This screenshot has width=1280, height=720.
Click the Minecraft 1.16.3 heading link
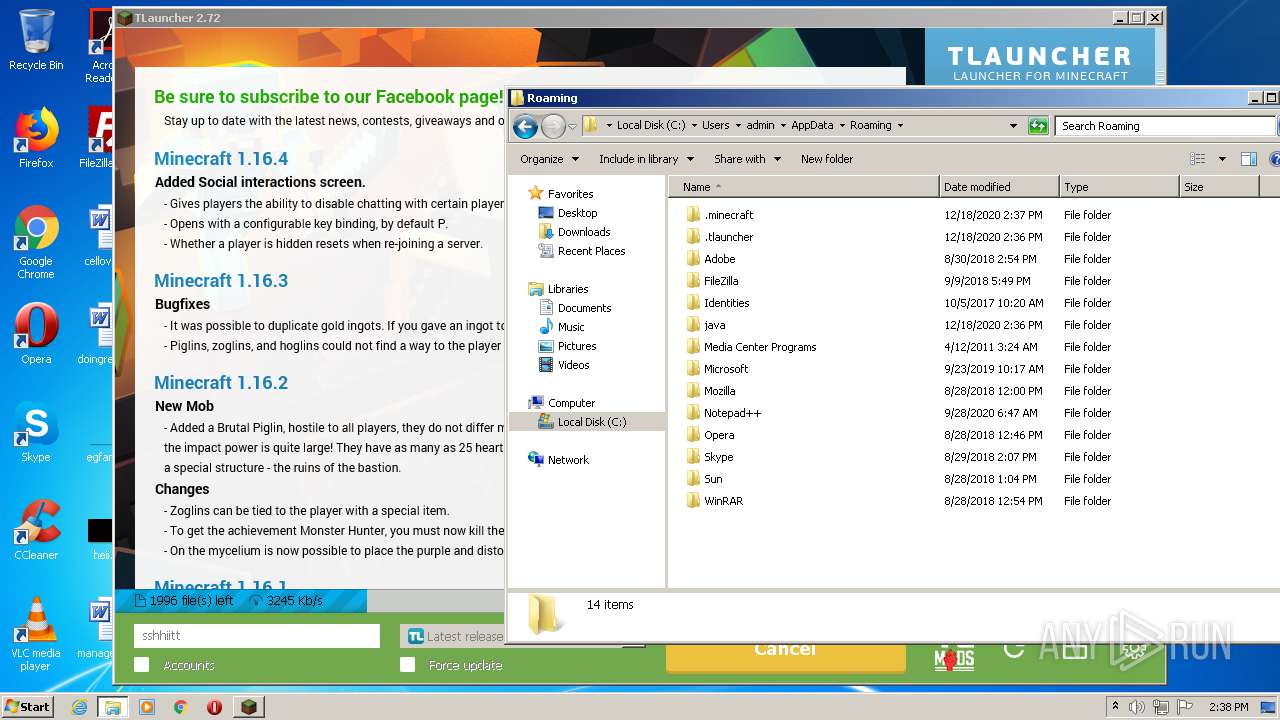point(221,281)
